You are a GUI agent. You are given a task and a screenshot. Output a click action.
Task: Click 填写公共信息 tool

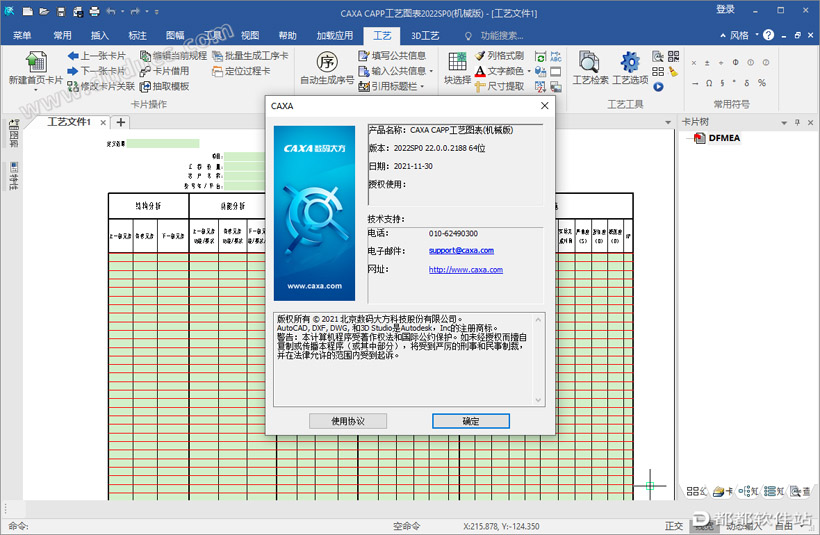click(x=392, y=55)
